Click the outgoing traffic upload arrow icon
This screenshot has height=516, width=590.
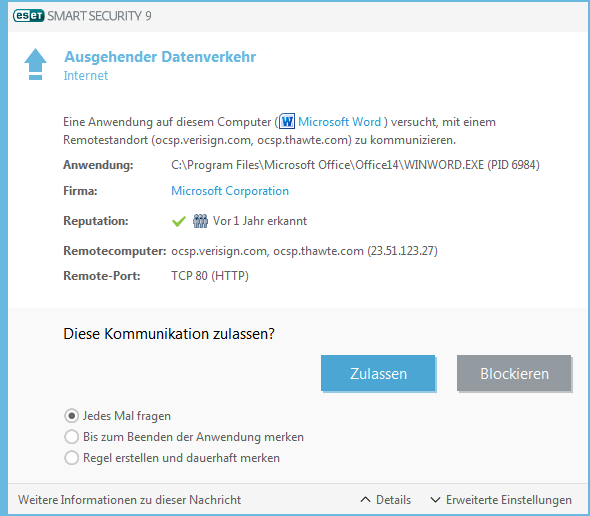(35, 64)
